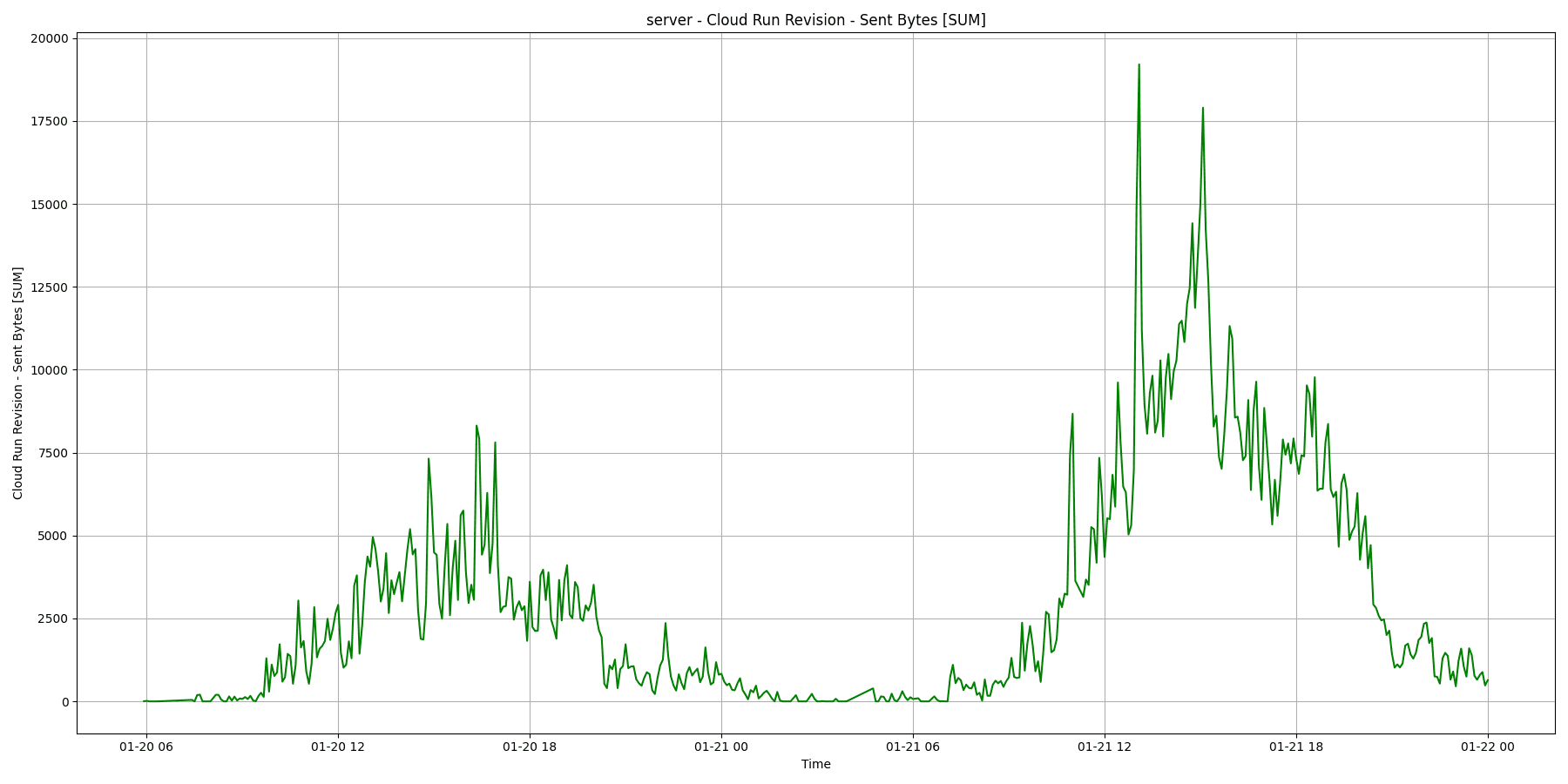This screenshot has width=1568, height=784.
Task: Click the '12500' y-axis tick label
Action: (x=49, y=287)
